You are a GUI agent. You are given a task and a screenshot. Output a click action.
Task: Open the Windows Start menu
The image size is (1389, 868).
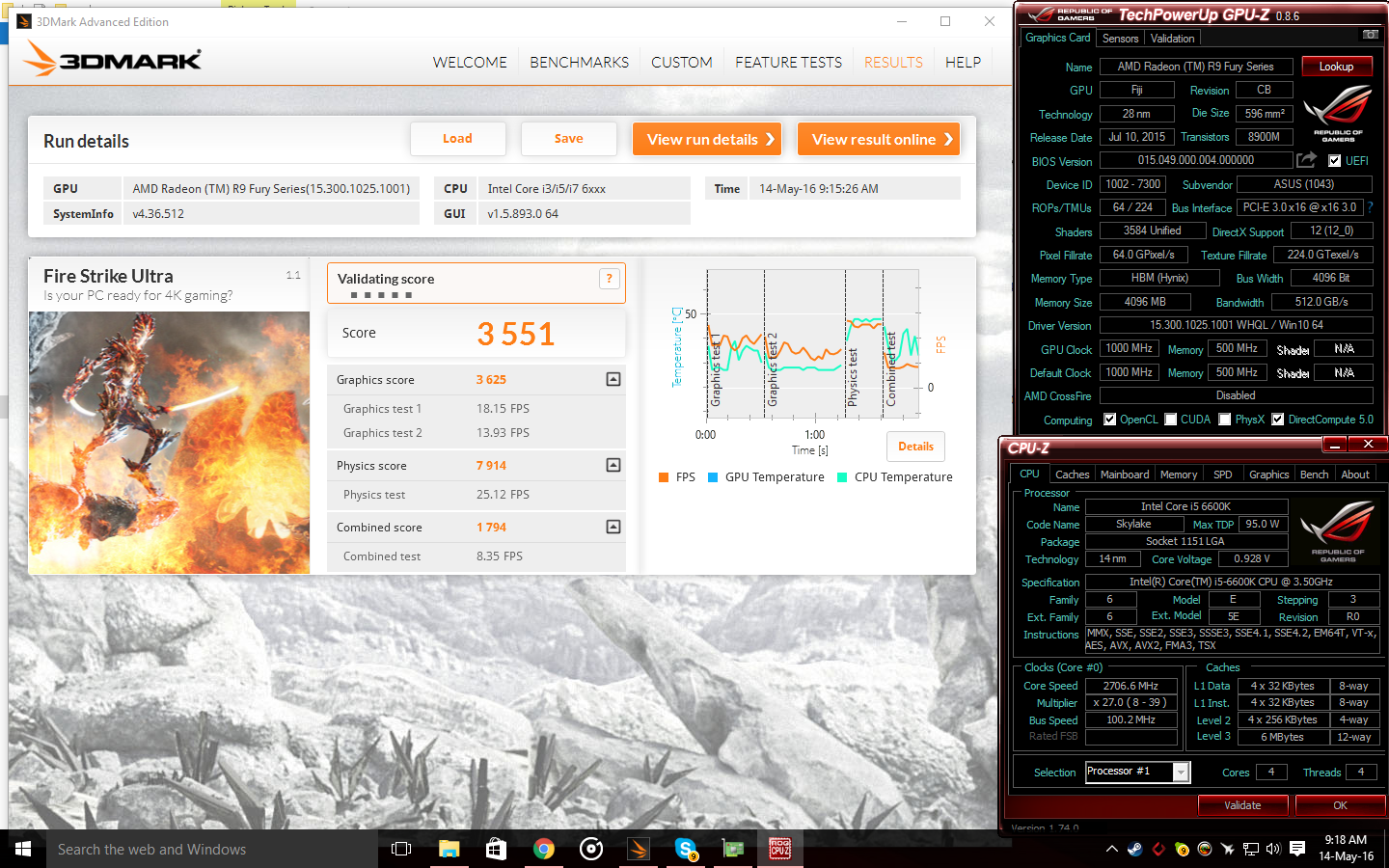click(23, 849)
